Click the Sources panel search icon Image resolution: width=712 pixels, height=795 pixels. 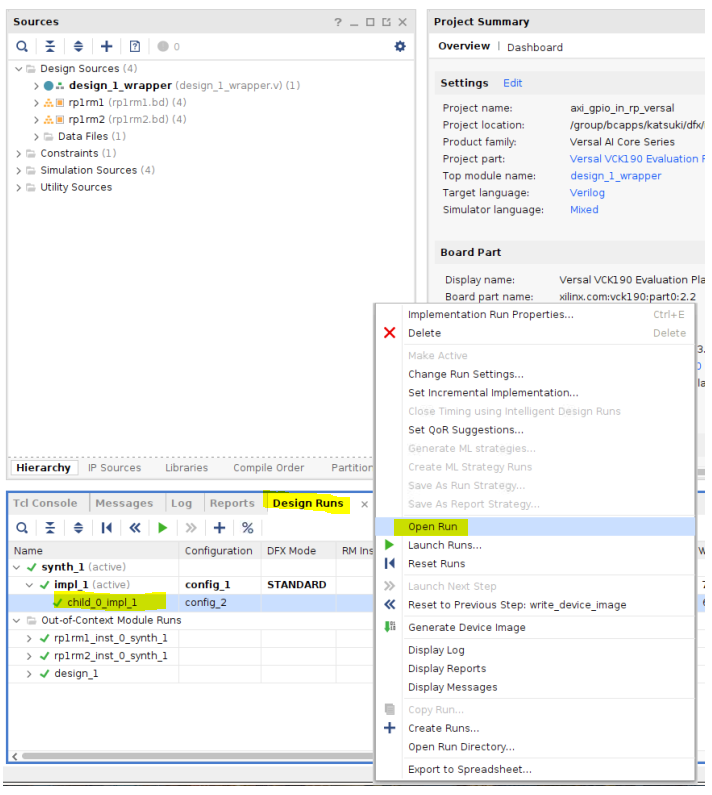pos(22,47)
